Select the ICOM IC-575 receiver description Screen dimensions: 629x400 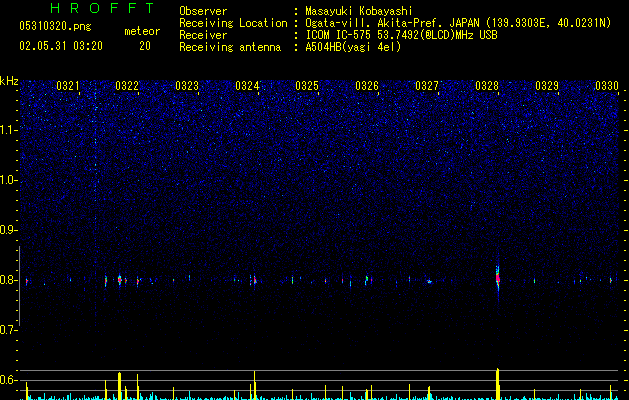click(401, 35)
